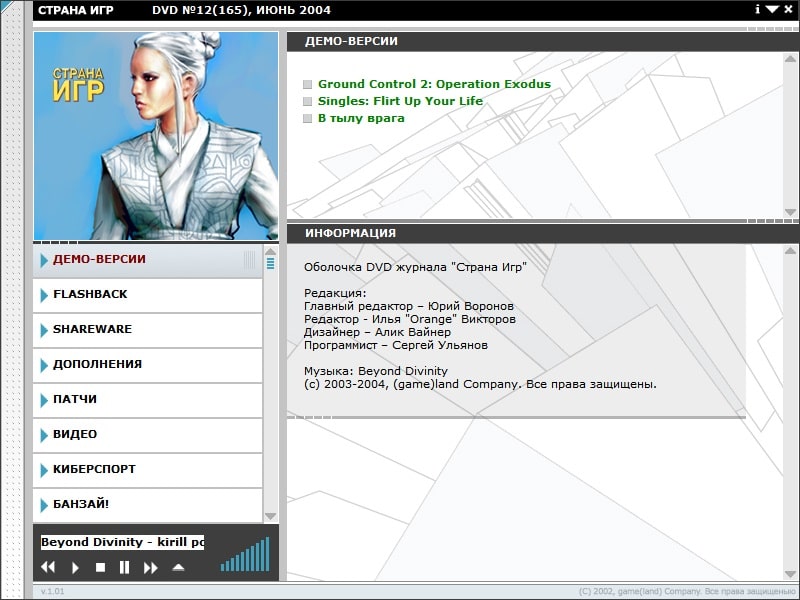Click the grip handle on ДЕМО-ВЕРСИИ menu item

click(249, 260)
